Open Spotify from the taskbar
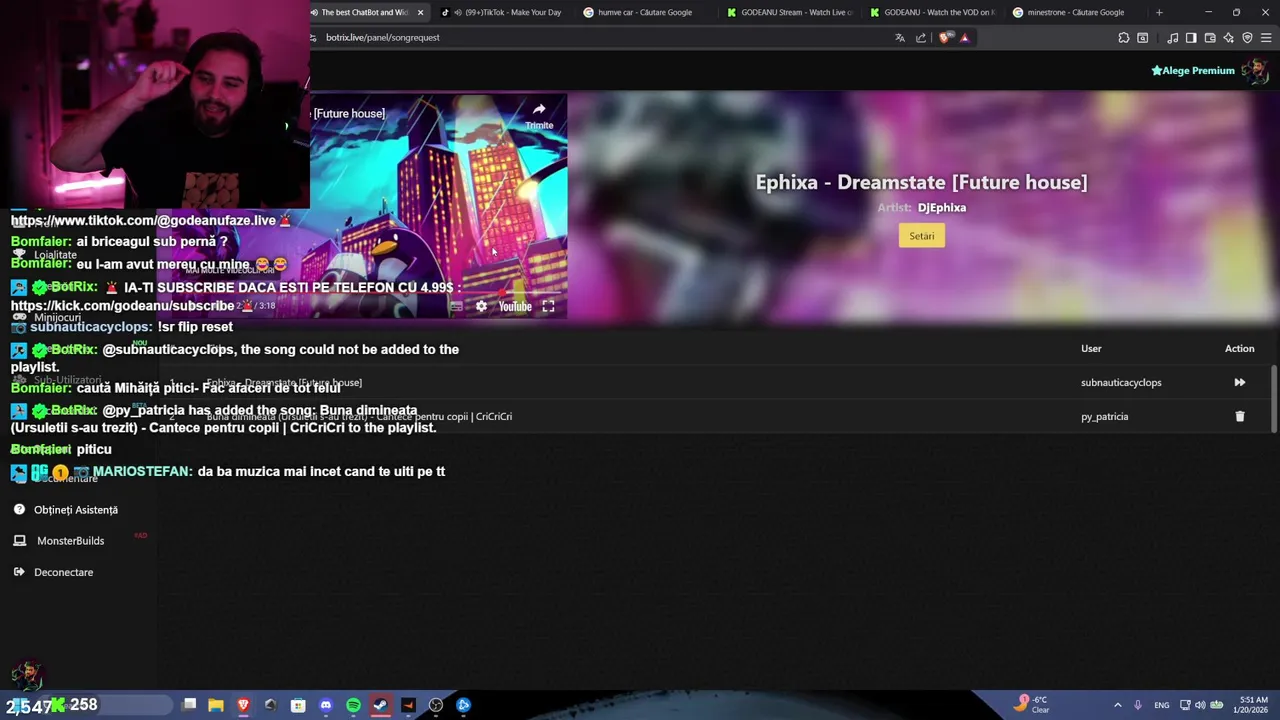This screenshot has height=720, width=1280. [353, 705]
